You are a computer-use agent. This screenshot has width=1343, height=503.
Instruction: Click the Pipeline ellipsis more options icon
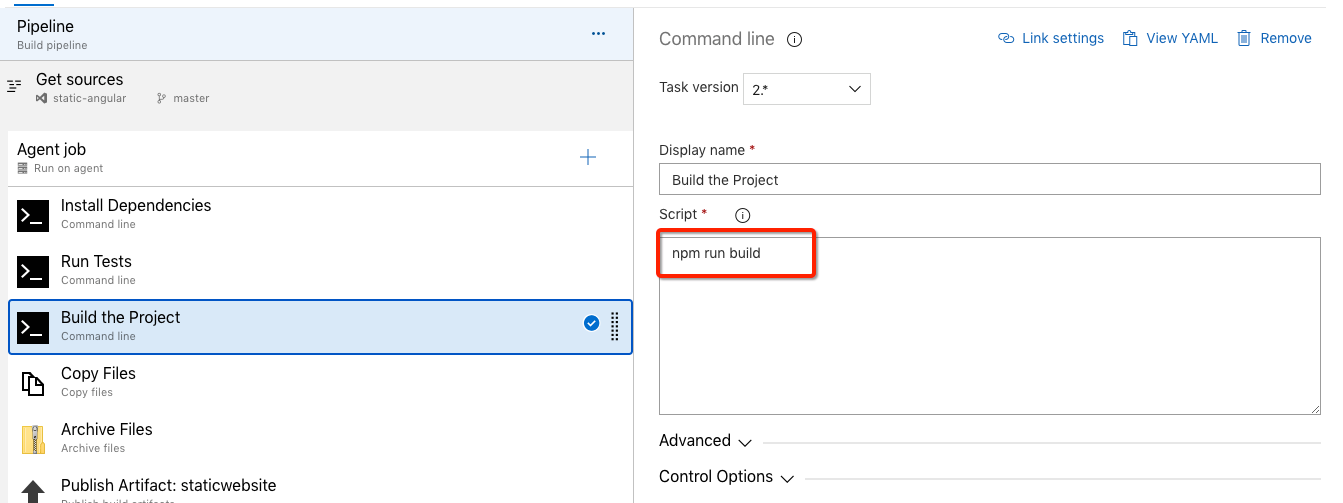tap(598, 34)
